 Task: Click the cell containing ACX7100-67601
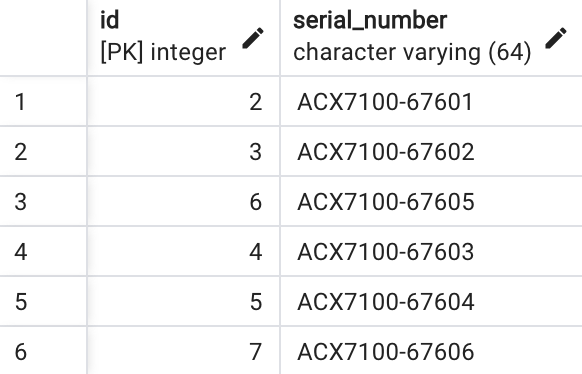tap(431, 102)
